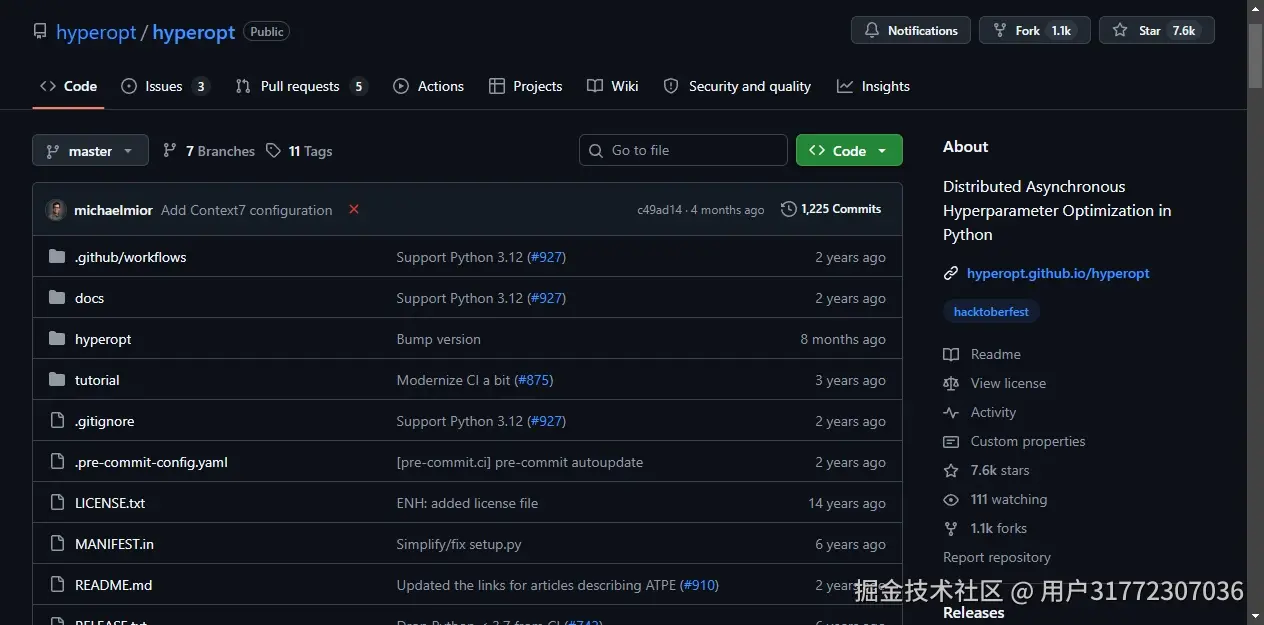Click the red failed check status icon

click(354, 209)
